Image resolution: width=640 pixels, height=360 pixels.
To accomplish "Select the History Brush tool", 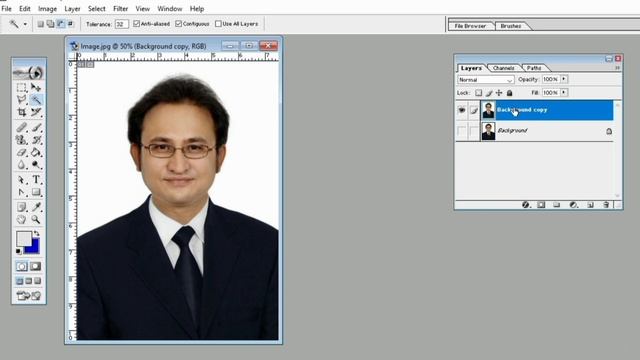I will point(36,140).
